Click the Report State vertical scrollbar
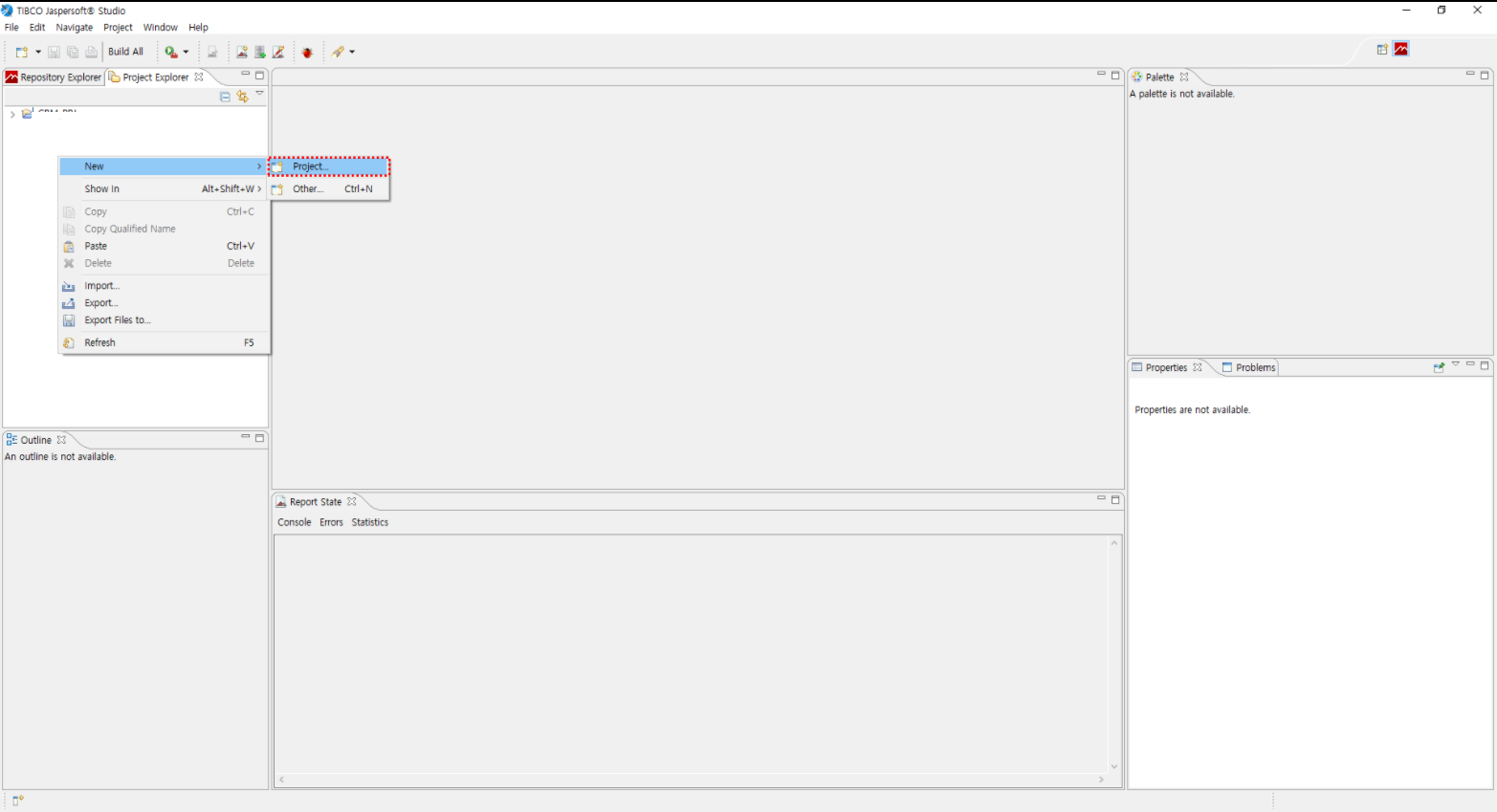The height and width of the screenshot is (812, 1497). click(x=1114, y=654)
